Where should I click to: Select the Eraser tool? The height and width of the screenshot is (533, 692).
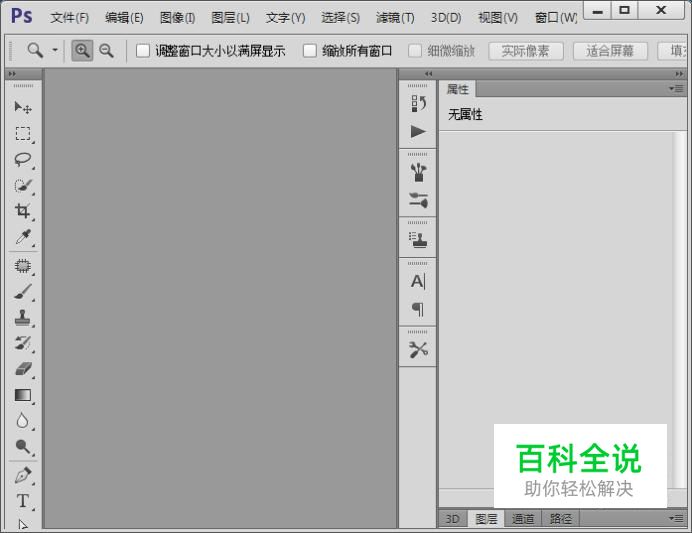point(23,369)
